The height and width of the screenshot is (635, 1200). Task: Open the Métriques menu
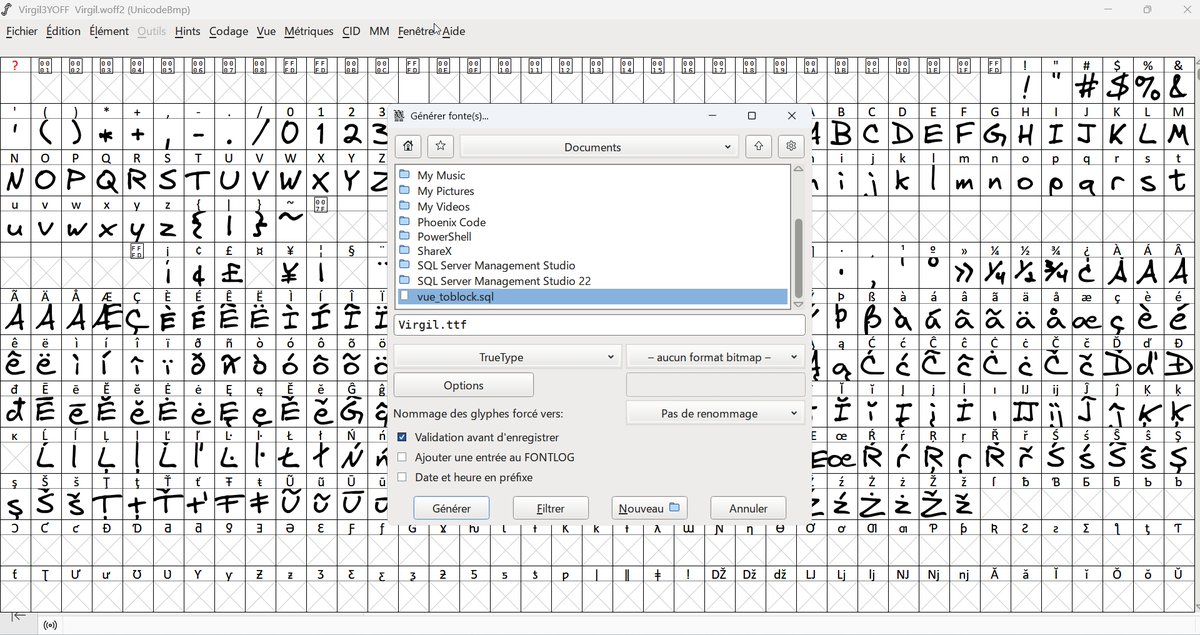[309, 31]
